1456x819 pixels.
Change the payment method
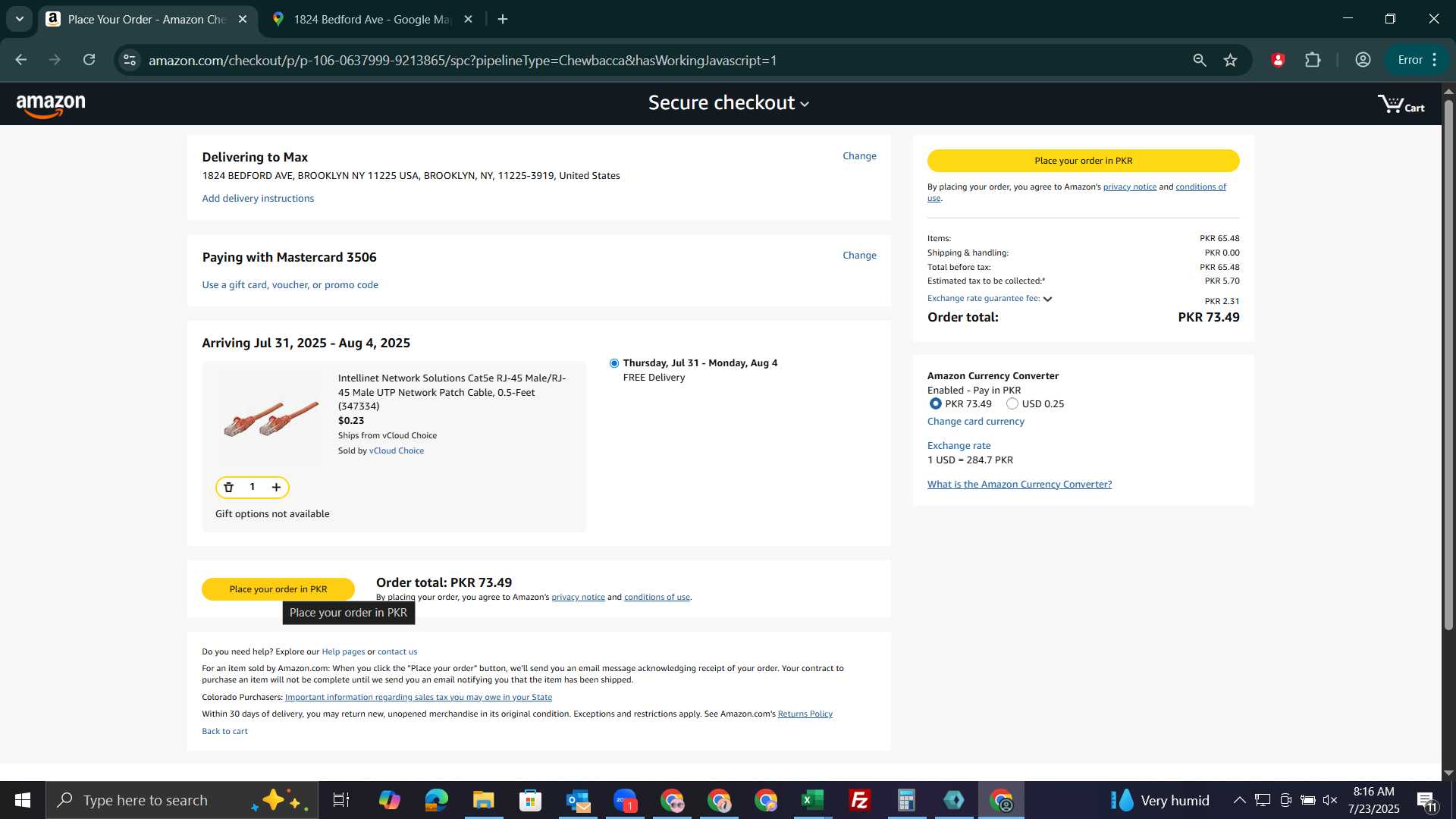click(x=859, y=256)
